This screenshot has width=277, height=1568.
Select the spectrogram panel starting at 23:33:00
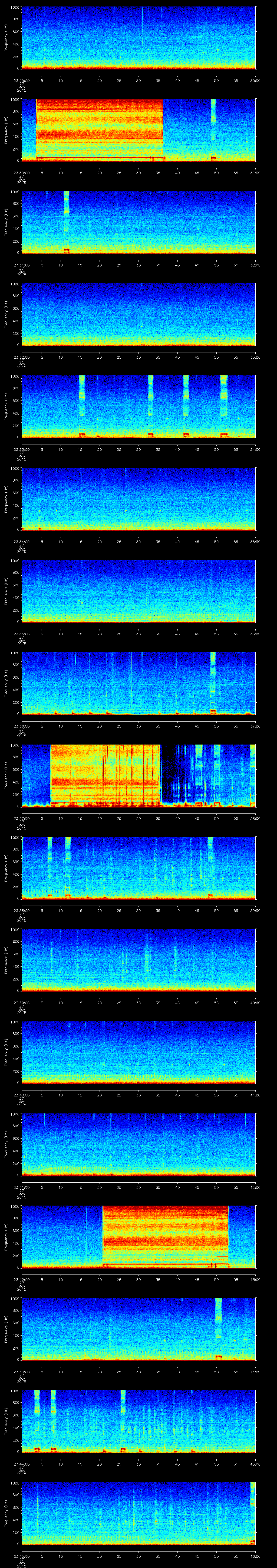(x=139, y=407)
